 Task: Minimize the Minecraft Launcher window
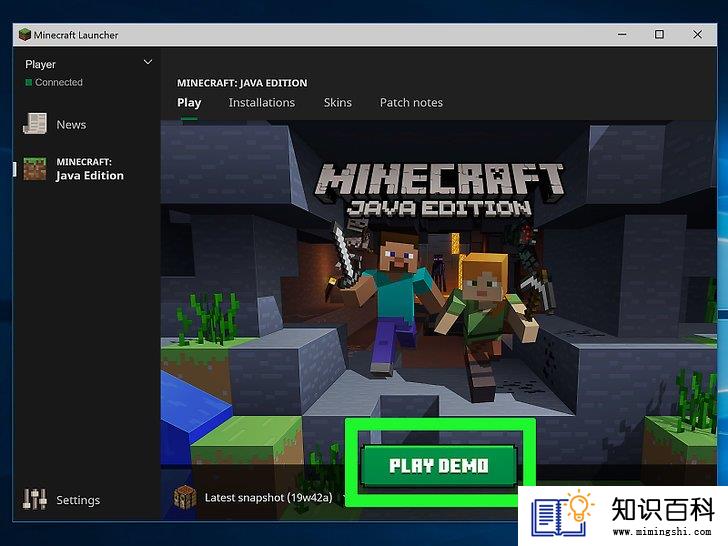click(x=622, y=34)
